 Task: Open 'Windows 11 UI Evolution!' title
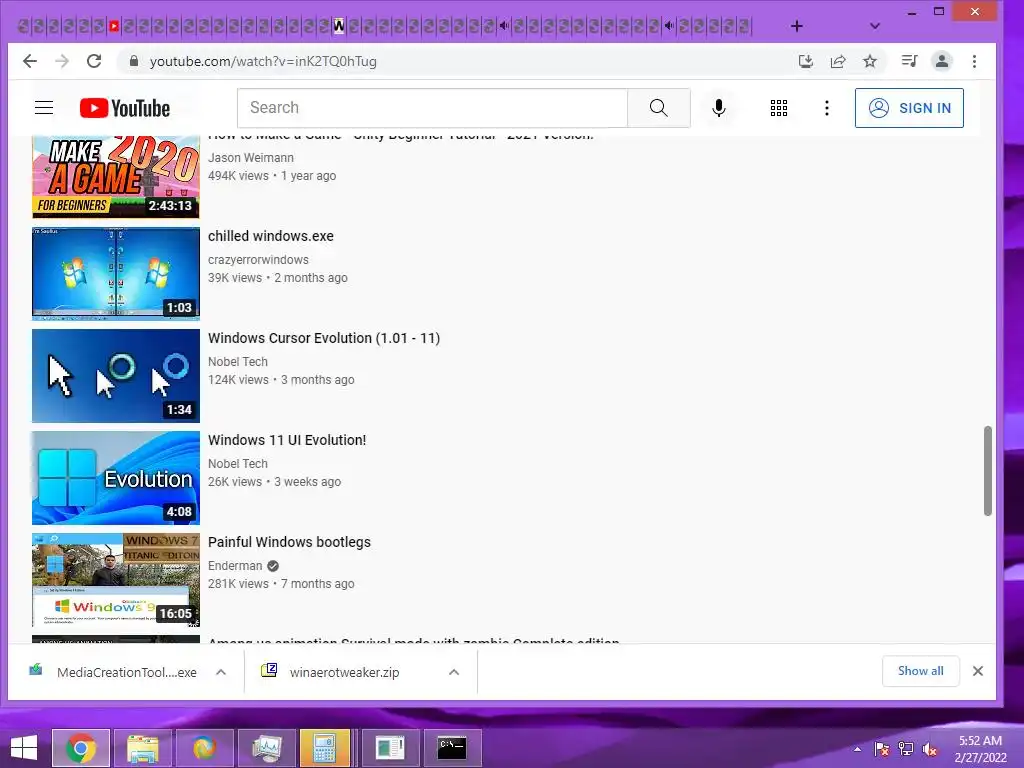tap(287, 440)
